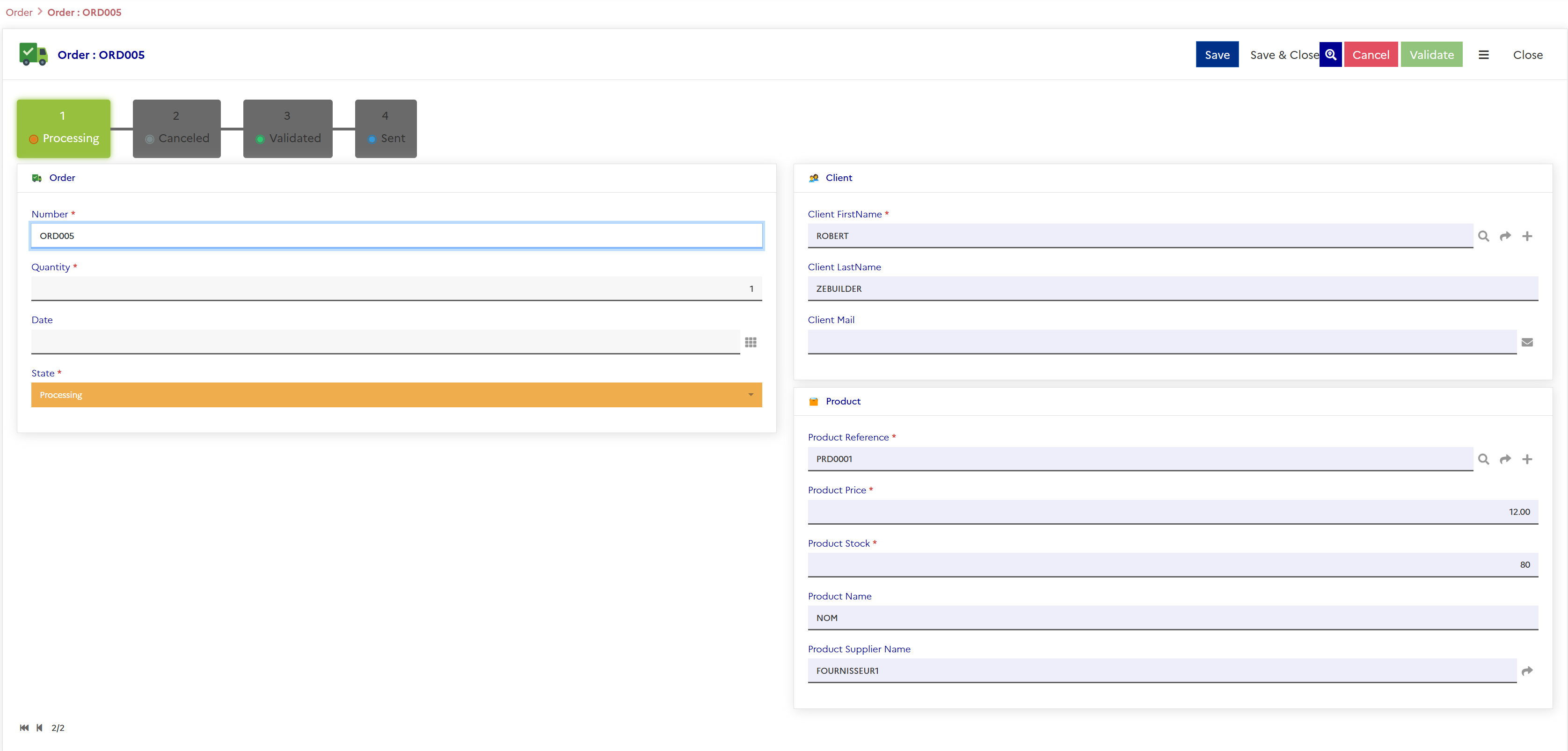
Task: Click the Product Stock field 80
Action: [1173, 565]
